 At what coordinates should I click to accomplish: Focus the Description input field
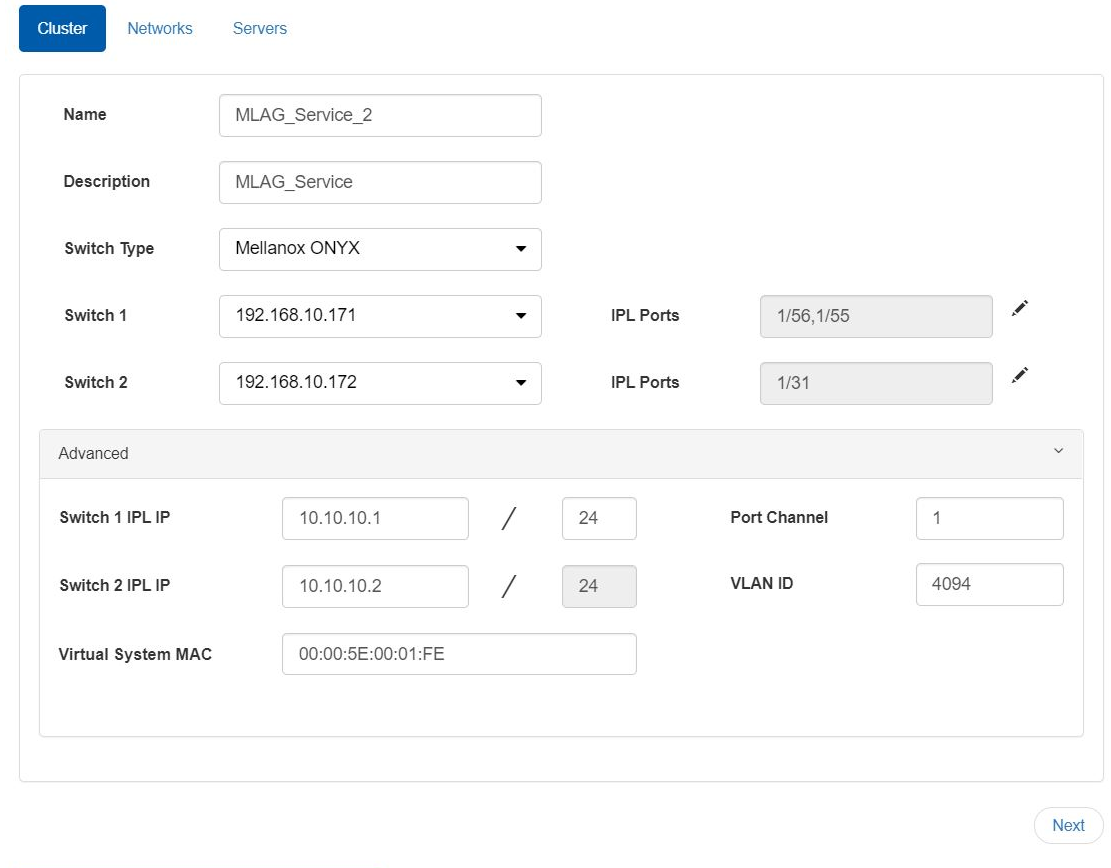(380, 182)
